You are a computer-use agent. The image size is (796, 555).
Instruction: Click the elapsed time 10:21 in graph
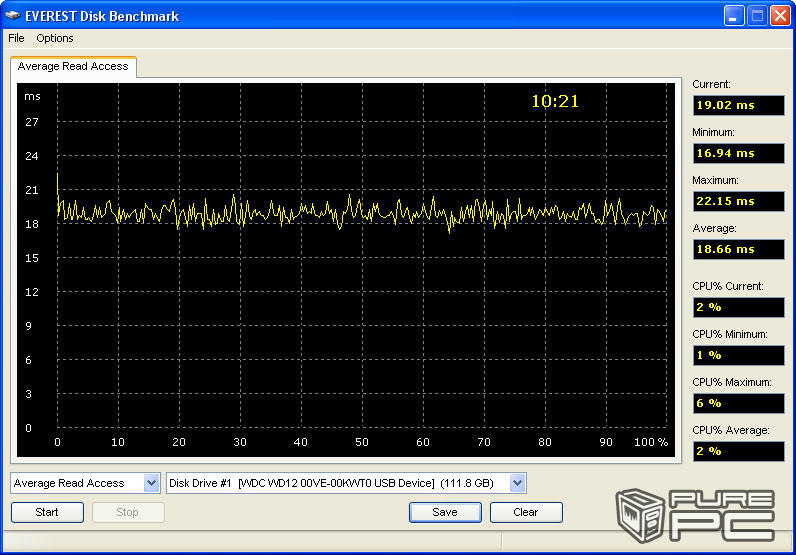click(555, 101)
